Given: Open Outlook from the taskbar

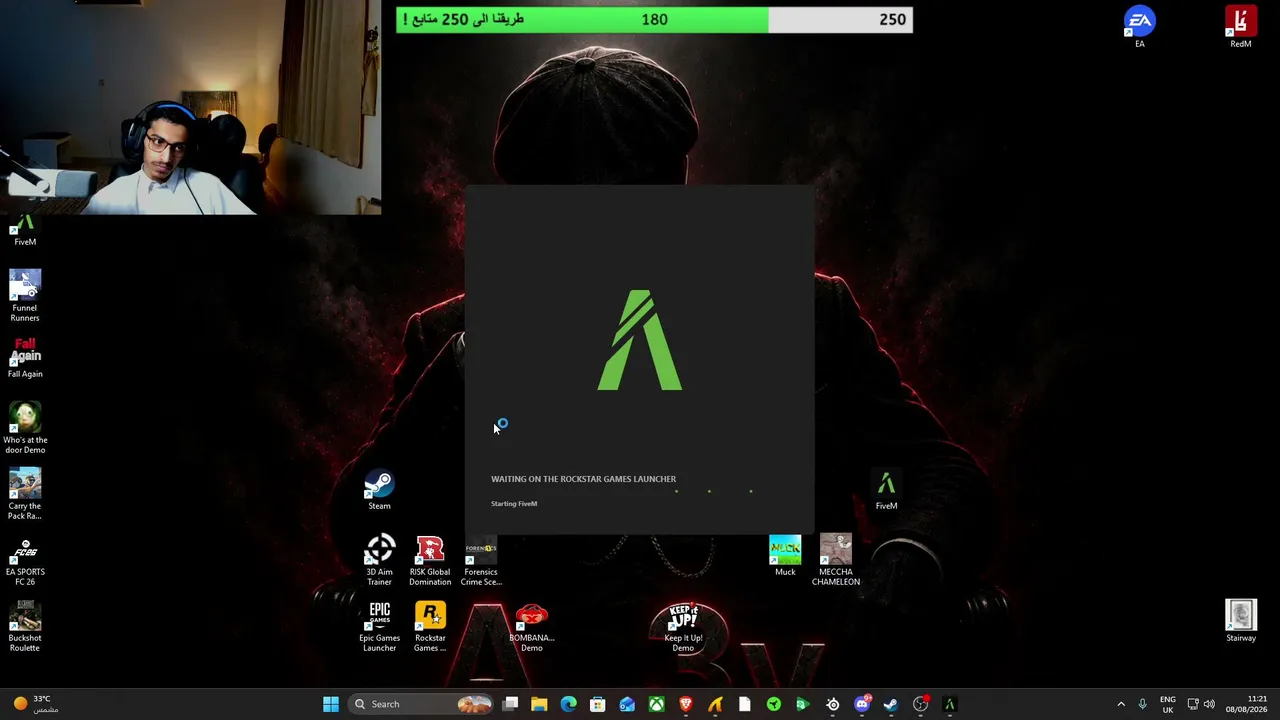Looking at the screenshot, I should click(x=627, y=704).
